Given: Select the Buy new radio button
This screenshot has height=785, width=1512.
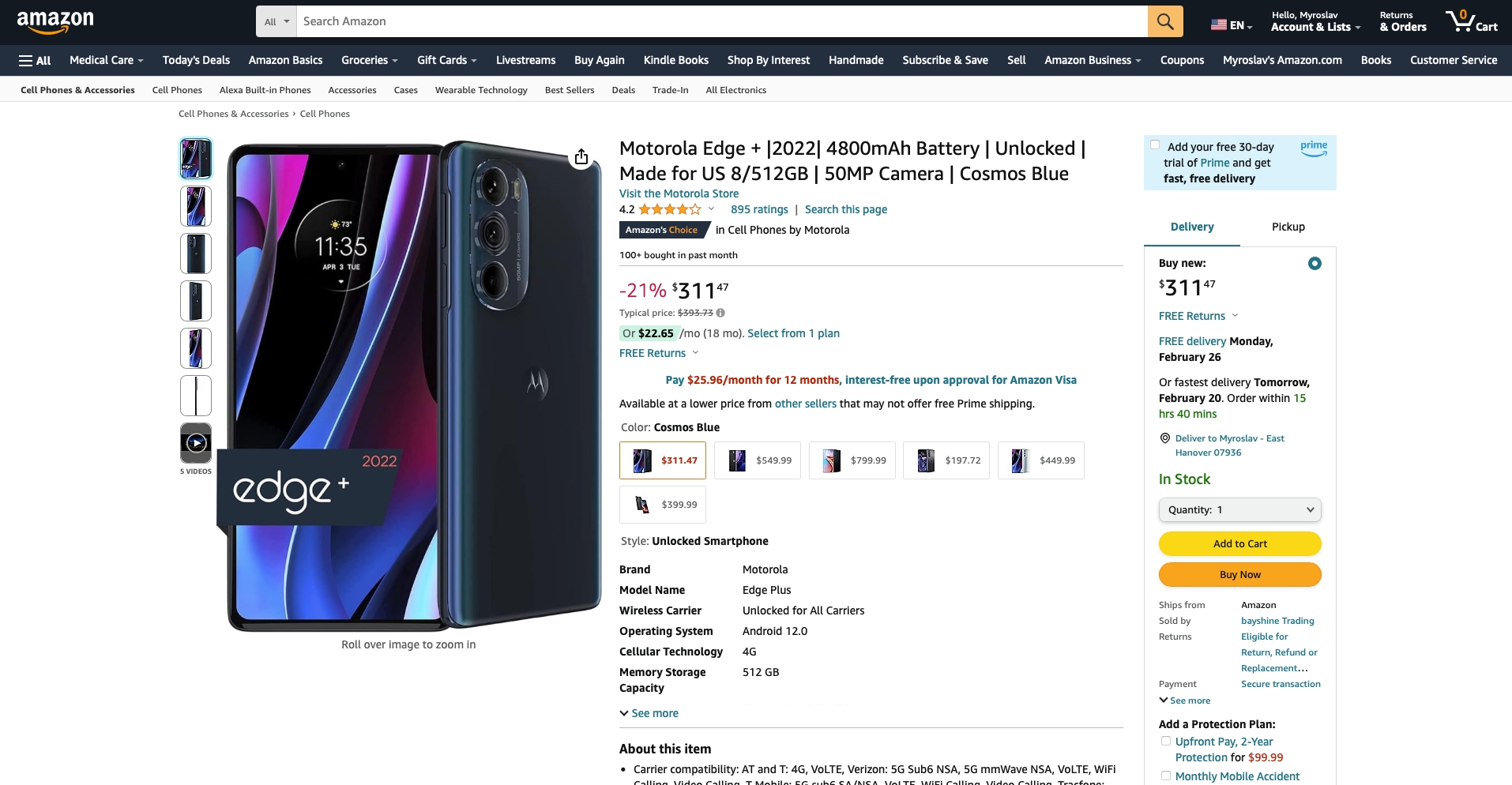Looking at the screenshot, I should [1315, 263].
